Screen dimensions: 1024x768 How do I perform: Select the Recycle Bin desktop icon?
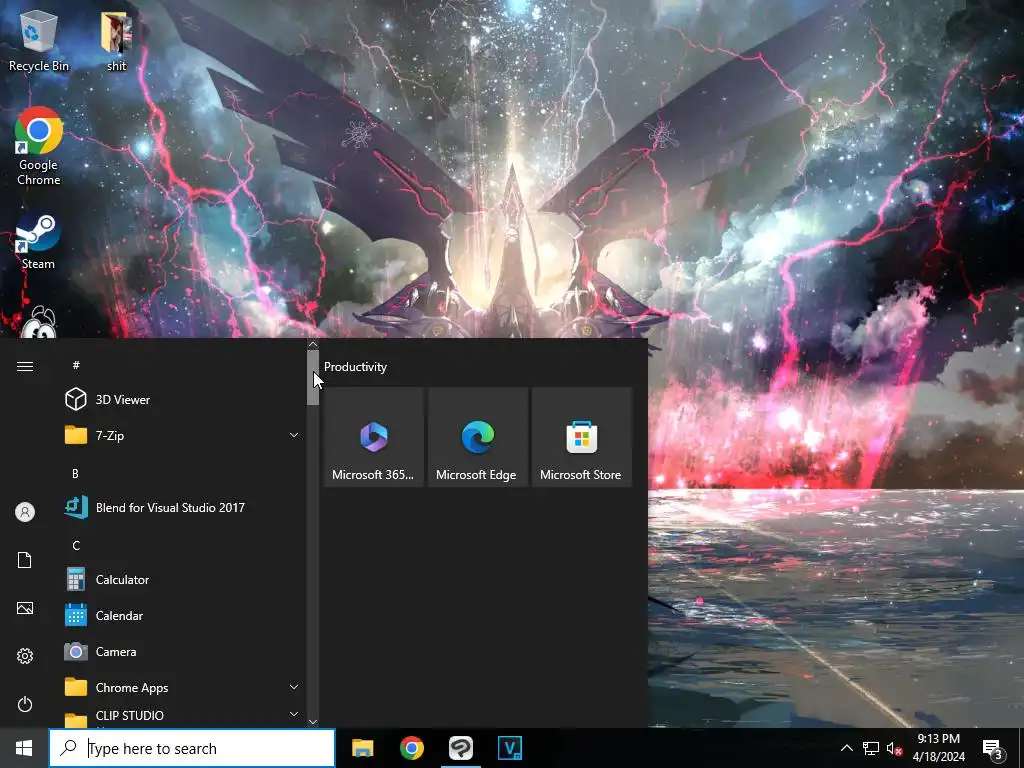coord(39,41)
